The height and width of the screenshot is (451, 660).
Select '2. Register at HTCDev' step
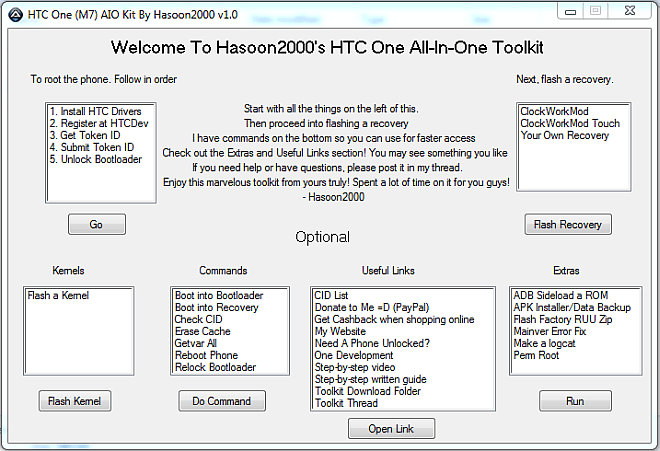99,123
